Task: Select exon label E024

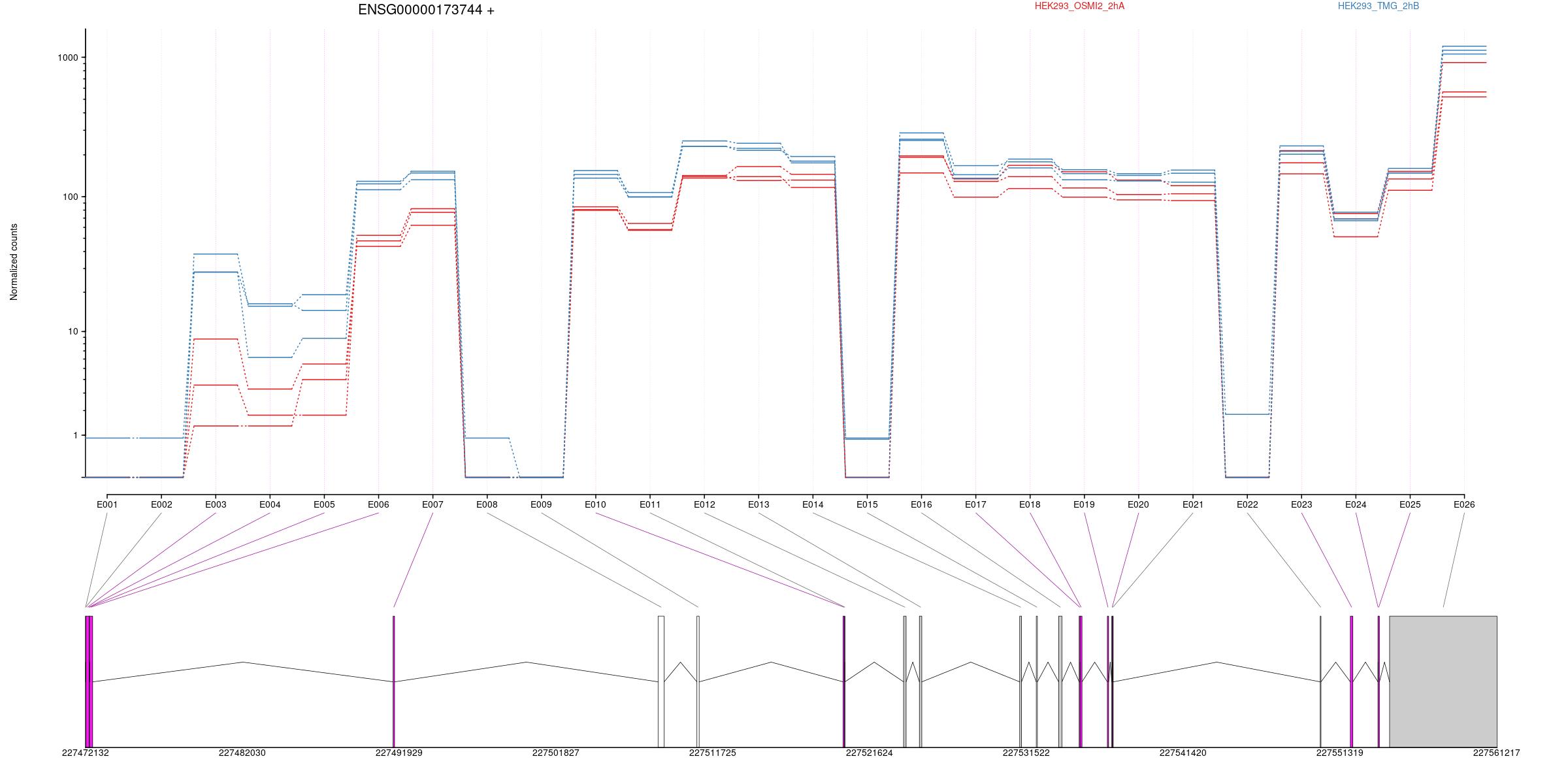Action: (1356, 504)
